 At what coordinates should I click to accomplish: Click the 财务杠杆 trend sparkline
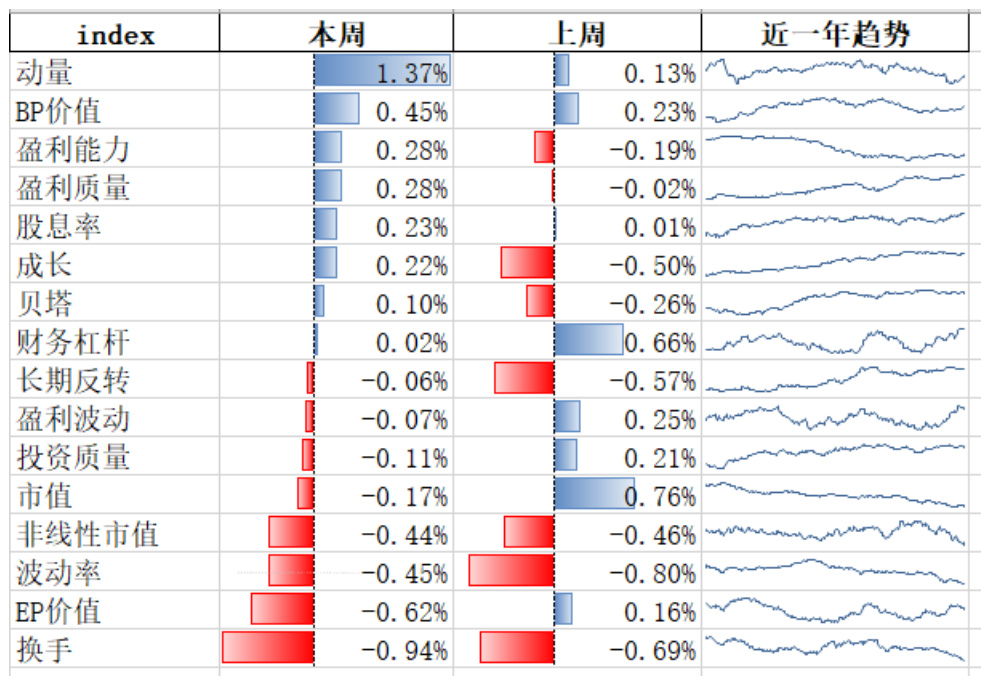(x=835, y=342)
